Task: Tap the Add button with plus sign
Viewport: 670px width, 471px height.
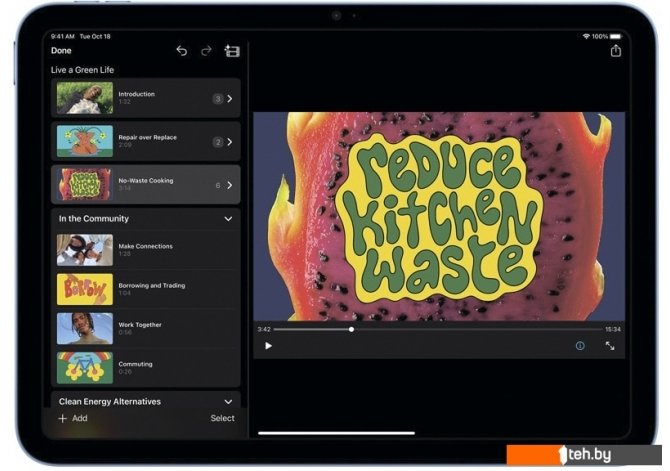Action: [73, 418]
